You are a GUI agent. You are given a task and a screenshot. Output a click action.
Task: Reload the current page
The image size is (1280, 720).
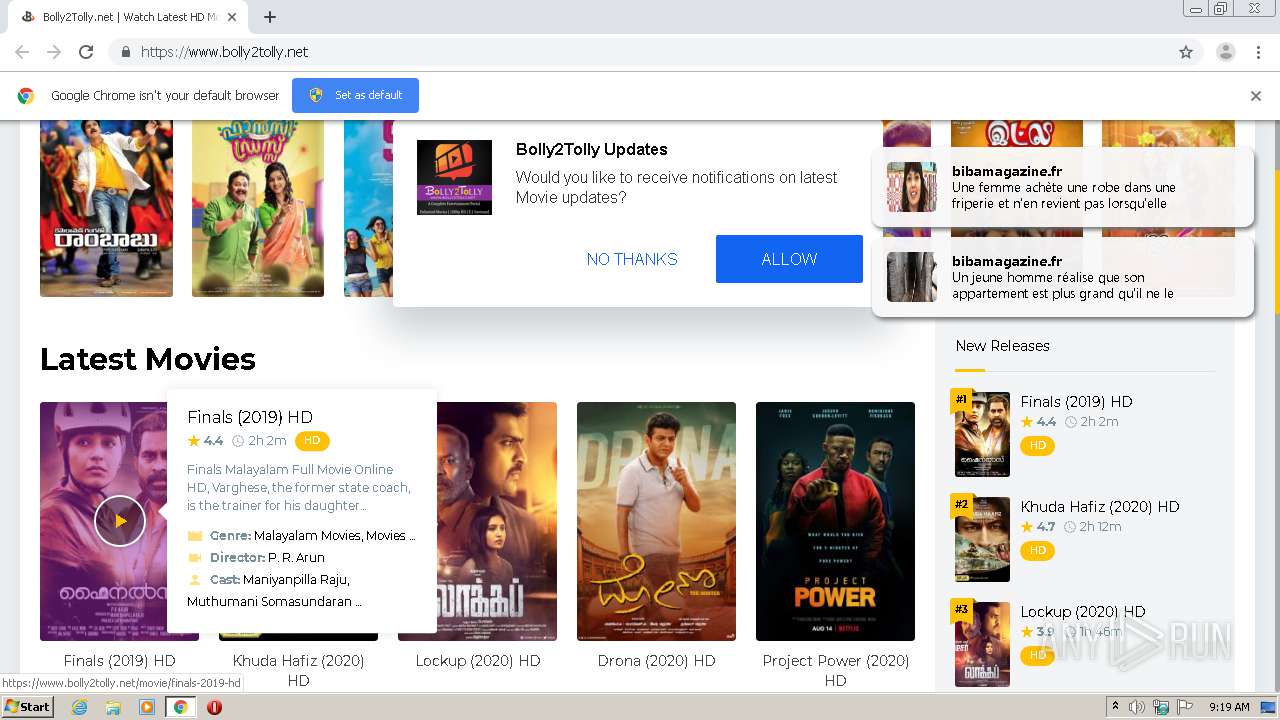pos(86,52)
